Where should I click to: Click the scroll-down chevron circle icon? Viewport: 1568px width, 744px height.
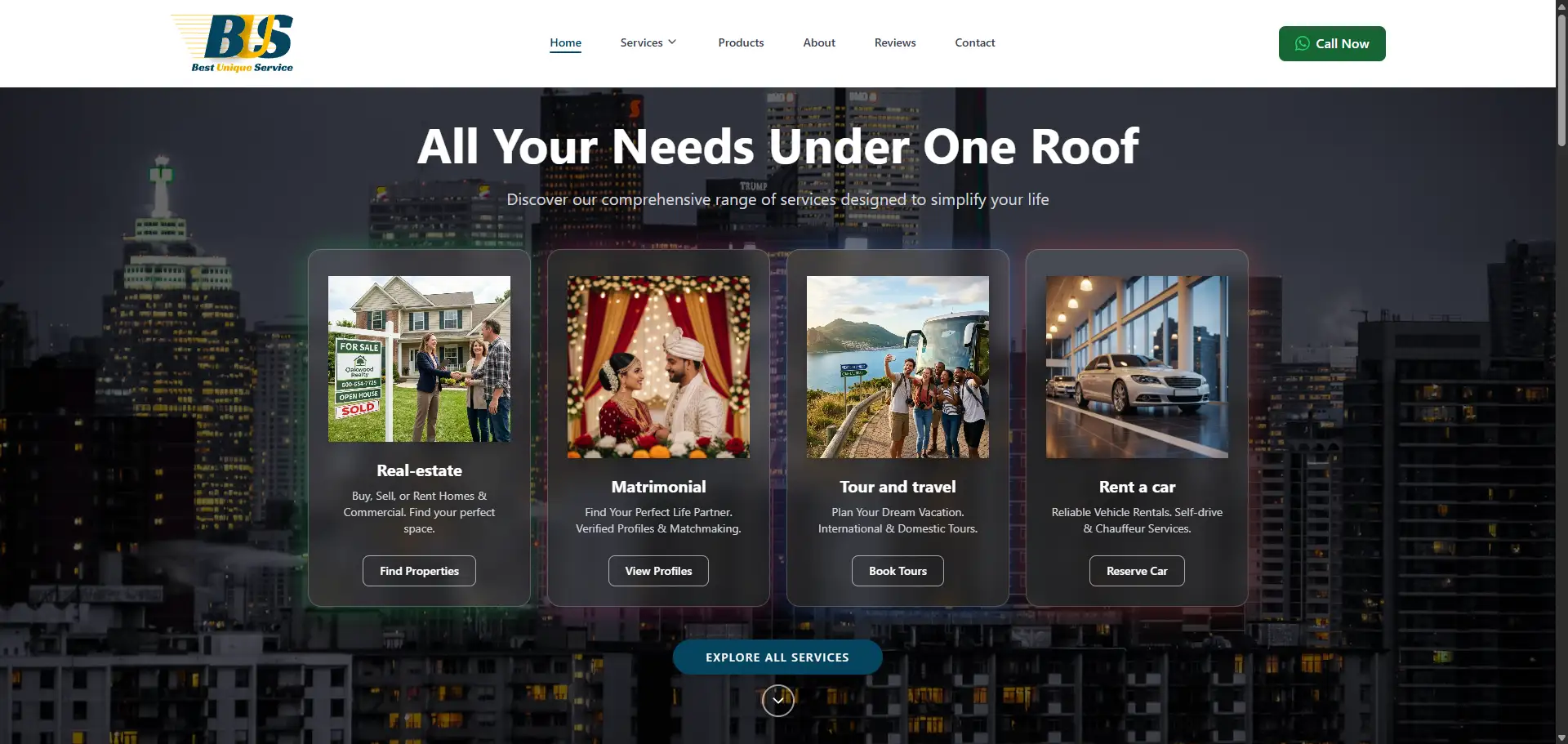(x=777, y=700)
